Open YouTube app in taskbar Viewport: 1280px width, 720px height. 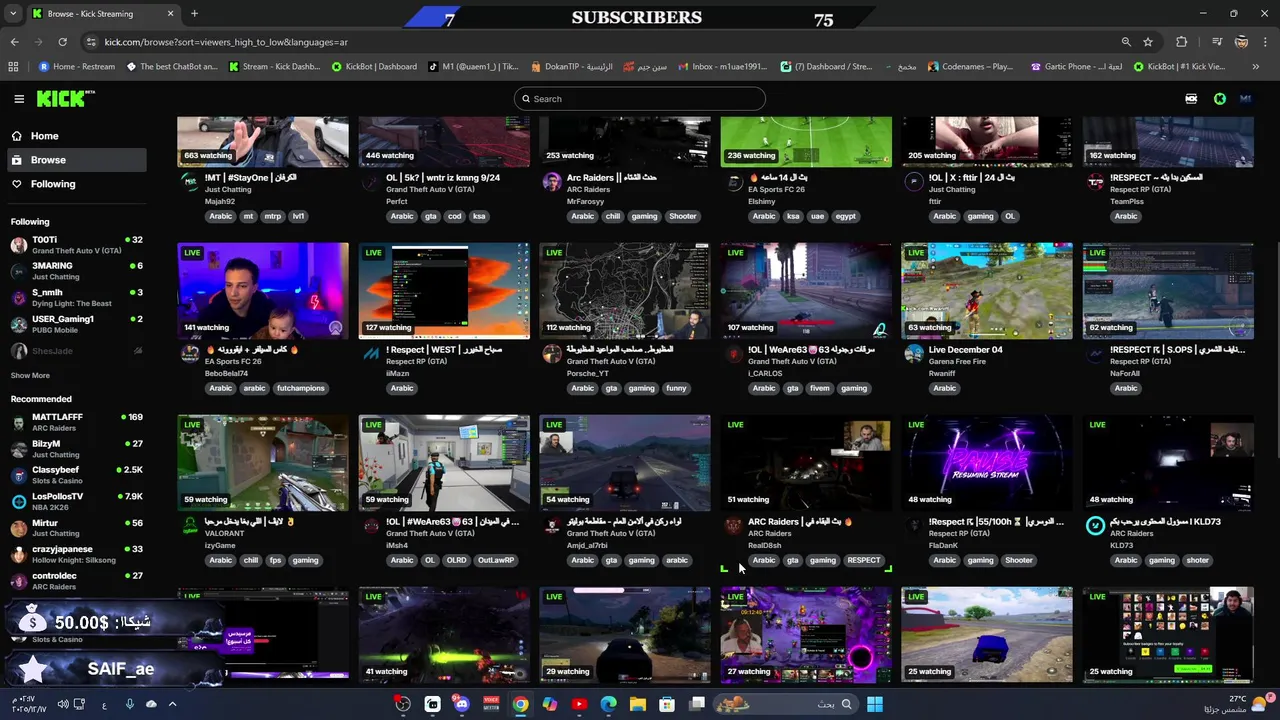tap(579, 704)
